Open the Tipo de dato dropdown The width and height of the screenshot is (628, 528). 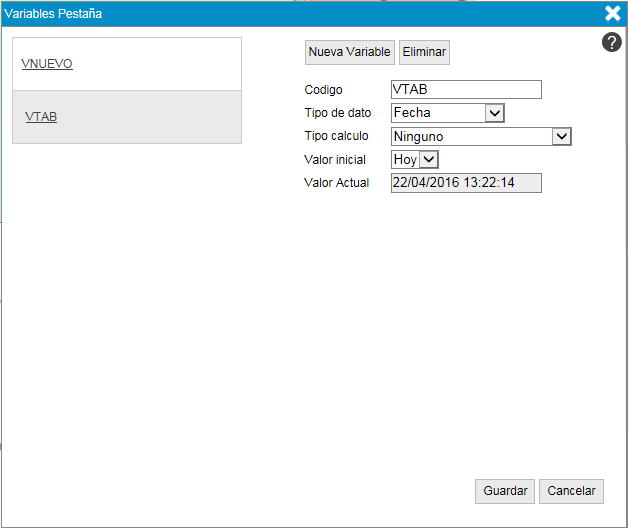[448, 113]
